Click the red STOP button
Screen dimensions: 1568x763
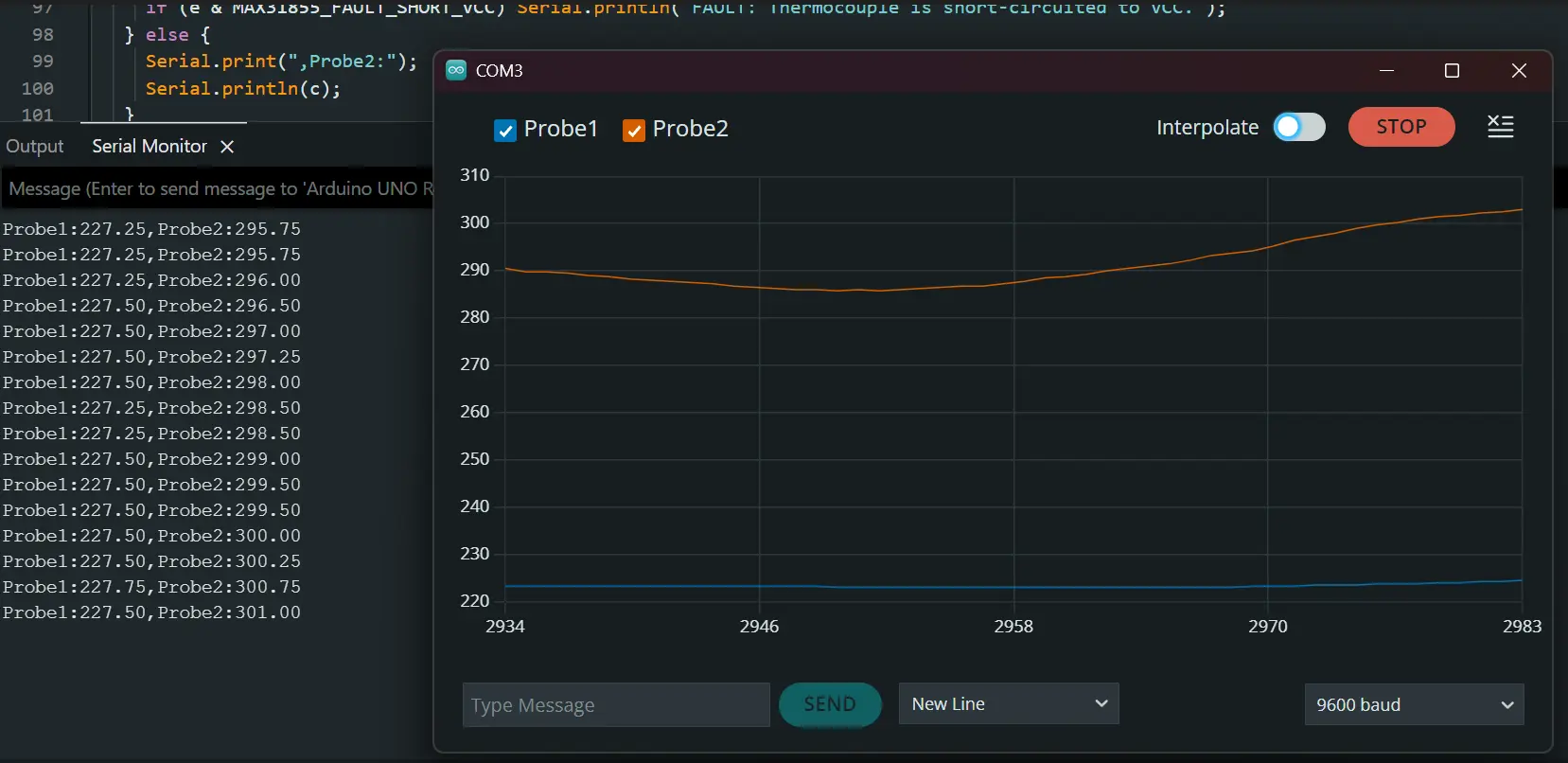pyautogui.click(x=1401, y=127)
